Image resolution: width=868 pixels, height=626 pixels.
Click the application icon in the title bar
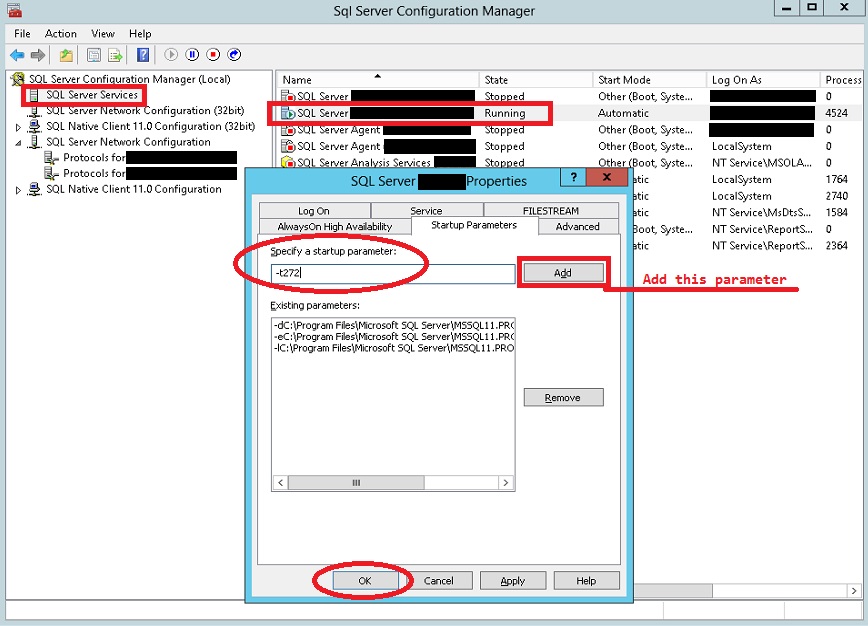coord(14,10)
